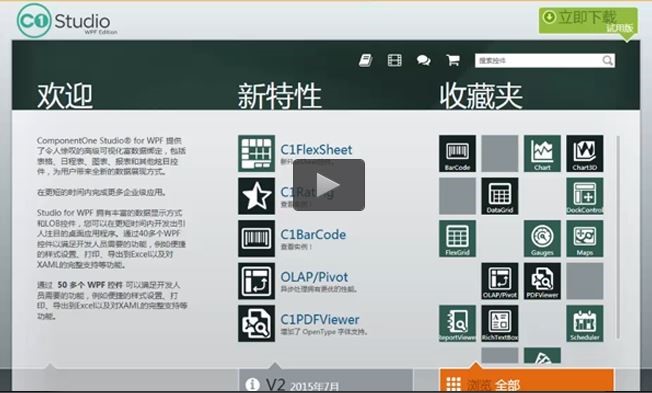652x393 pixels.
Task: Open the C1PDFViewer icon in new features
Action: [x=257, y=324]
